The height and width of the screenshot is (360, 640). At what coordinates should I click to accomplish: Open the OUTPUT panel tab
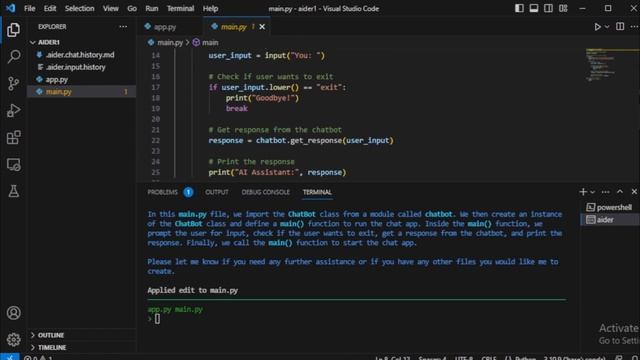click(217, 192)
